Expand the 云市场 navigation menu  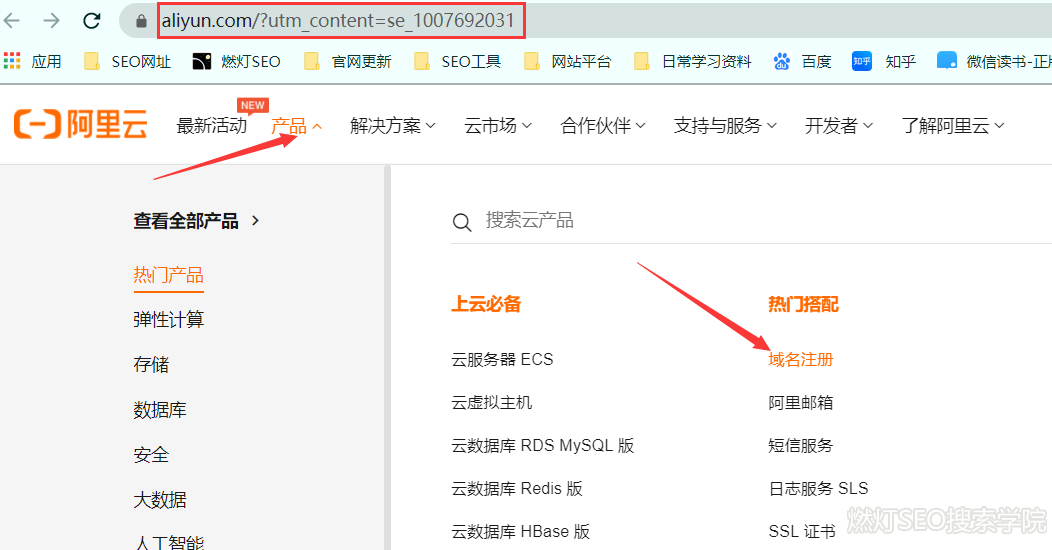498,125
